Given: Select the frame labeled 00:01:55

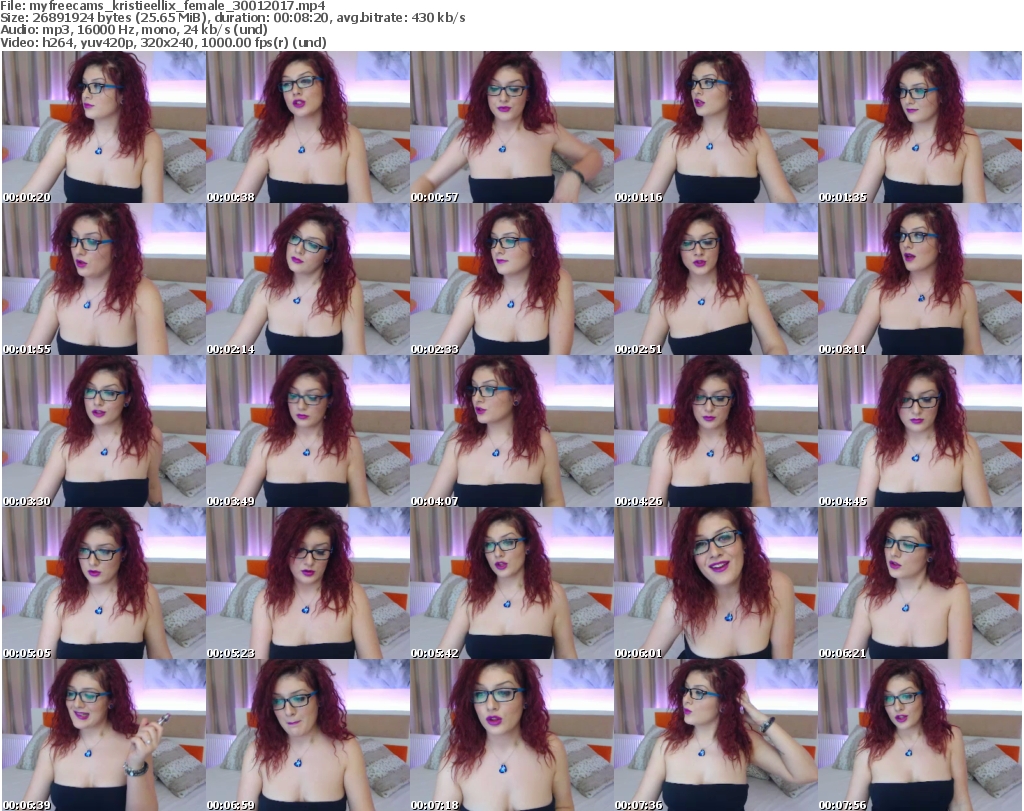Looking at the screenshot, I should (x=104, y=279).
